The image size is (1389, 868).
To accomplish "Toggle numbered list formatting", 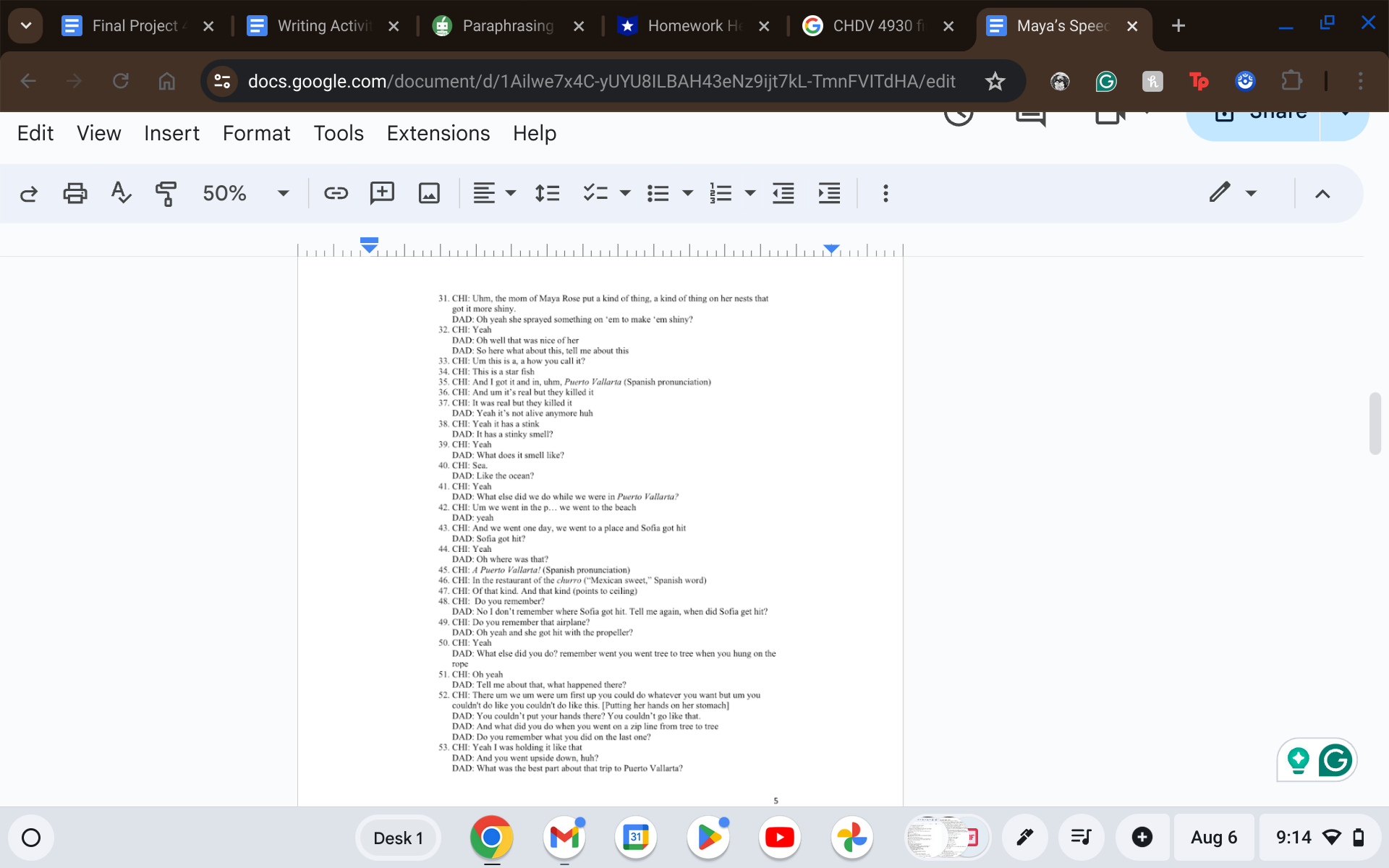I will 721,193.
